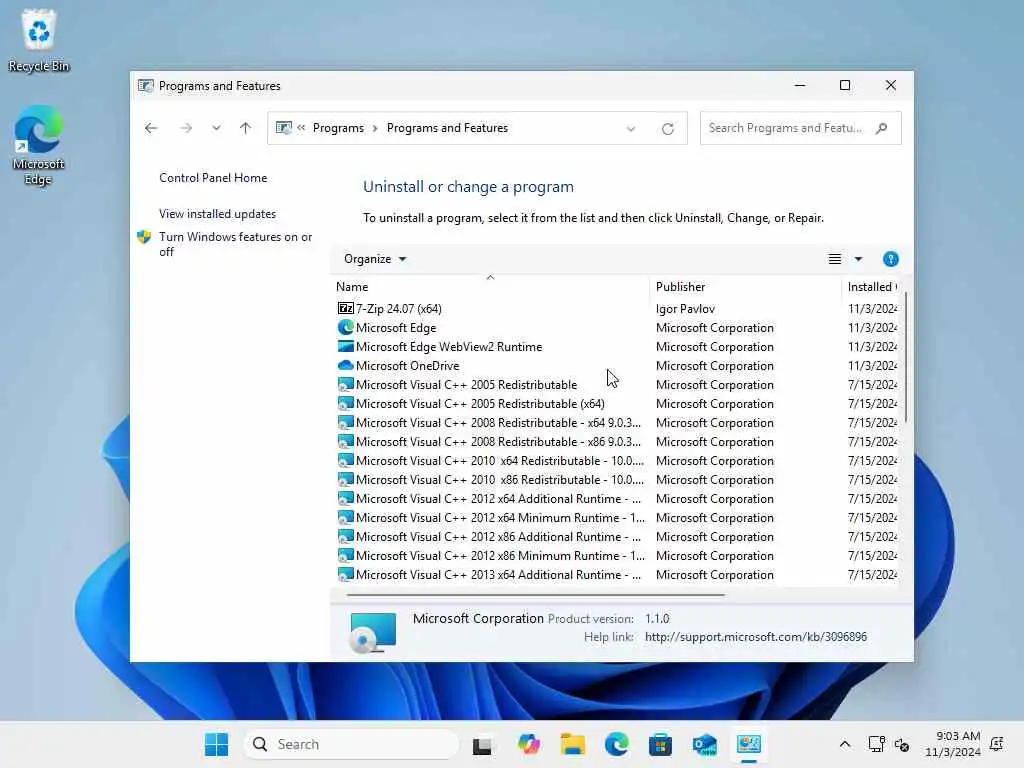Screen dimensions: 1024x768
Task: Launch Copilot from the taskbar
Action: [528, 744]
